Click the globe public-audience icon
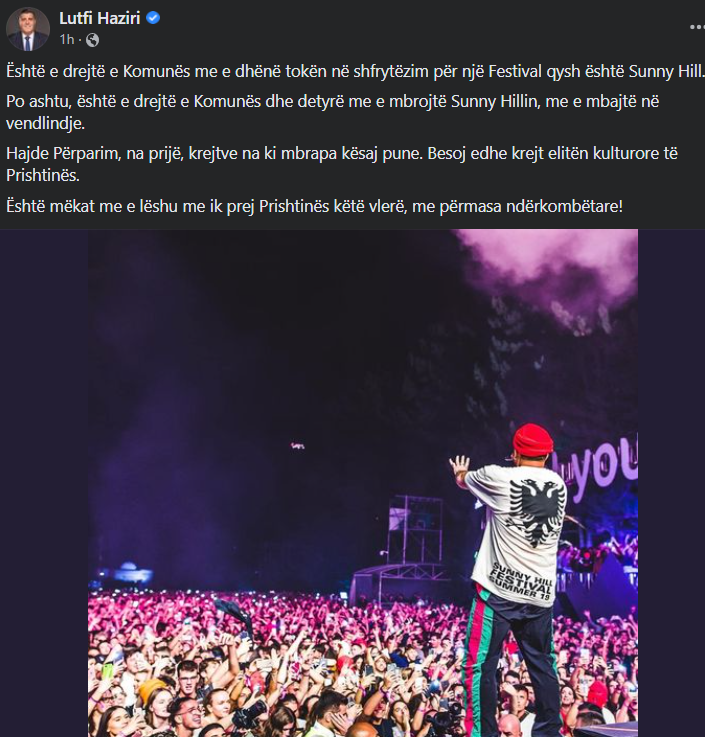 [x=93, y=40]
